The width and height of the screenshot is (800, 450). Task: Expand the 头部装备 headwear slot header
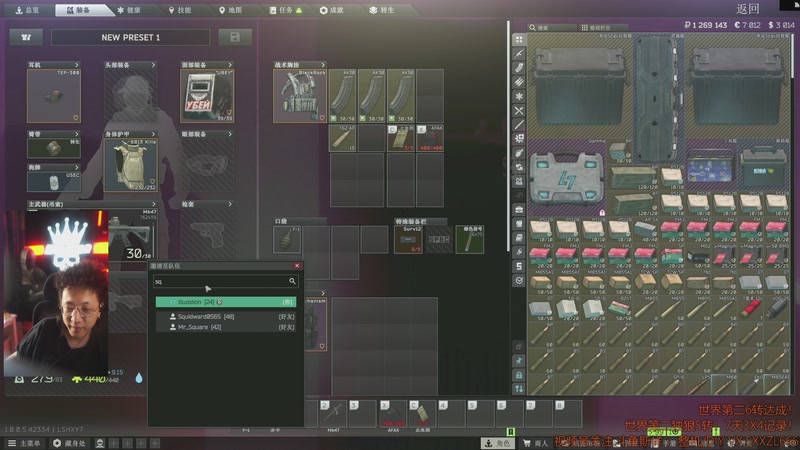coord(130,65)
